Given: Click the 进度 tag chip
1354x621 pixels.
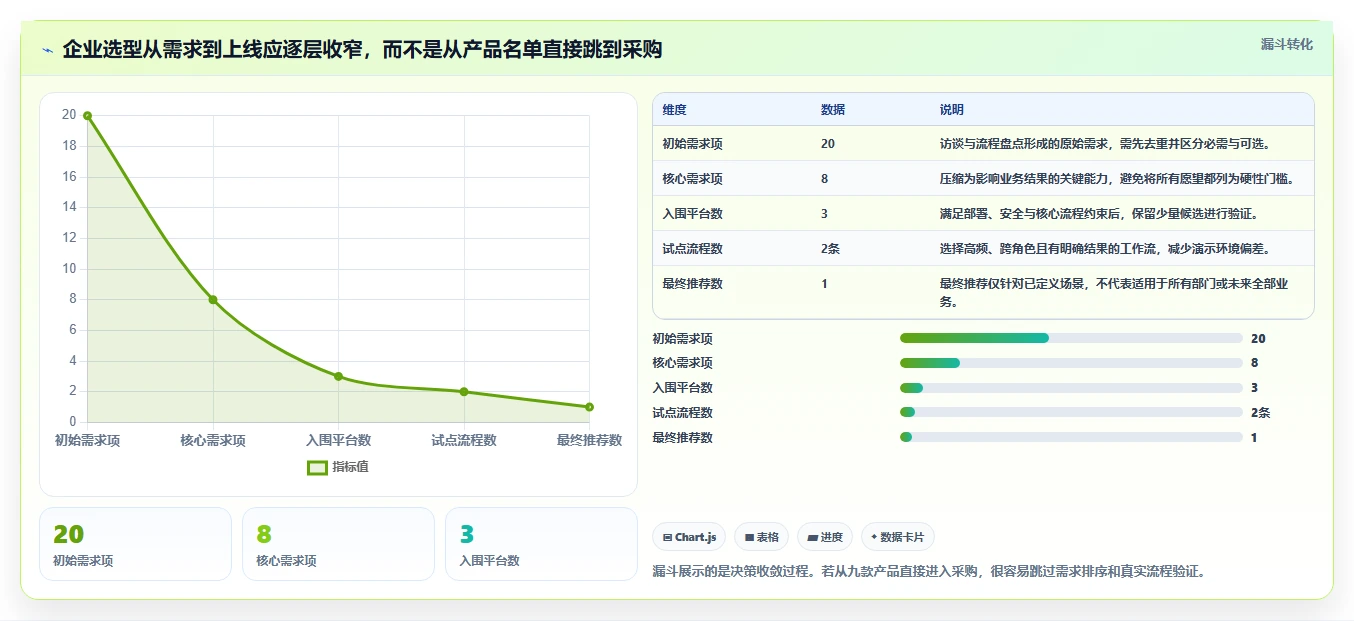Looking at the screenshot, I should point(825,537).
